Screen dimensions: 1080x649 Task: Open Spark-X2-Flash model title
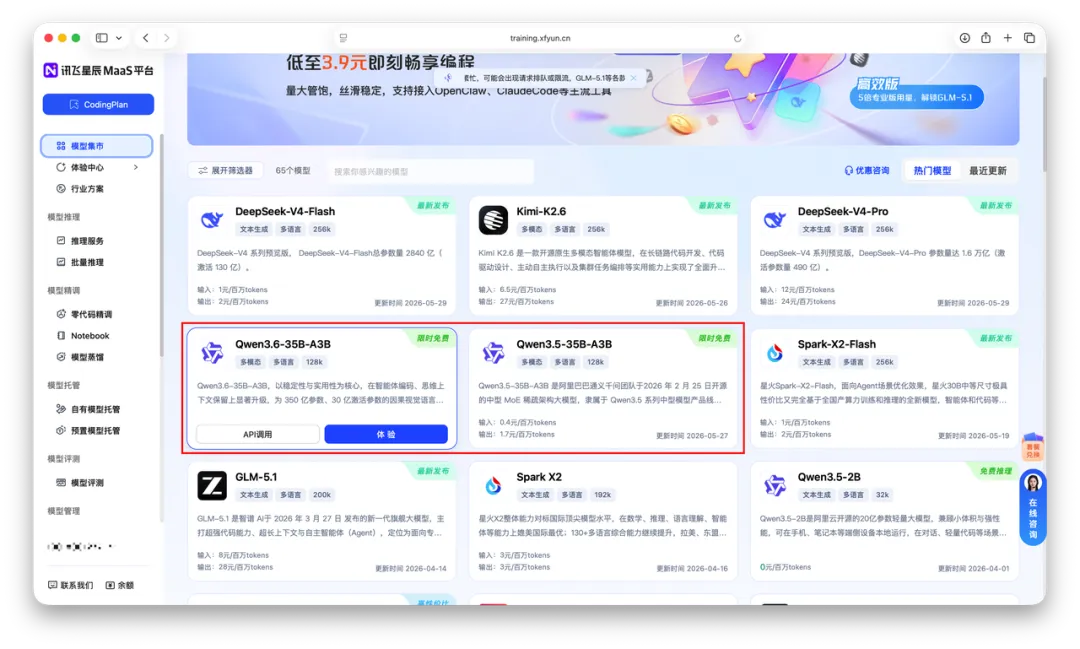(x=837, y=344)
